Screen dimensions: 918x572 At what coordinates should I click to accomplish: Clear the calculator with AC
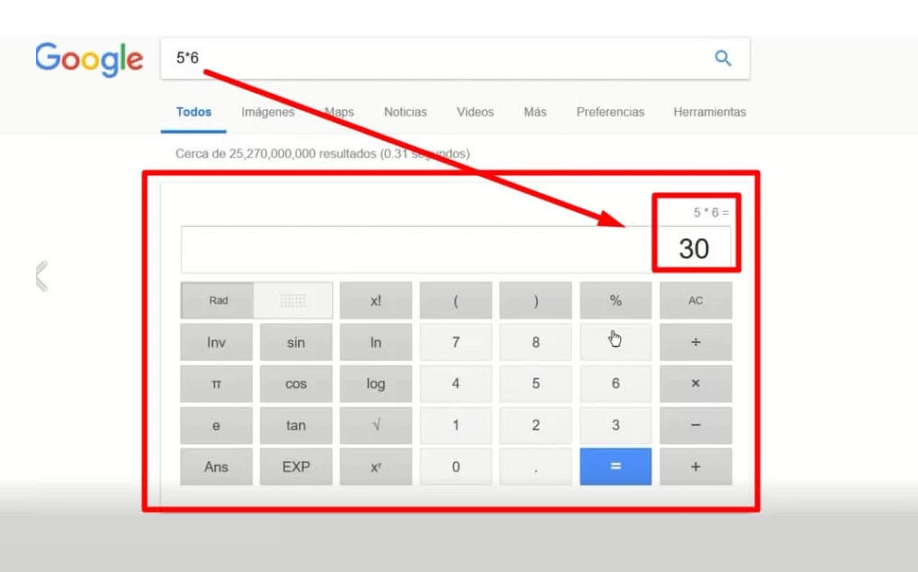(695, 300)
